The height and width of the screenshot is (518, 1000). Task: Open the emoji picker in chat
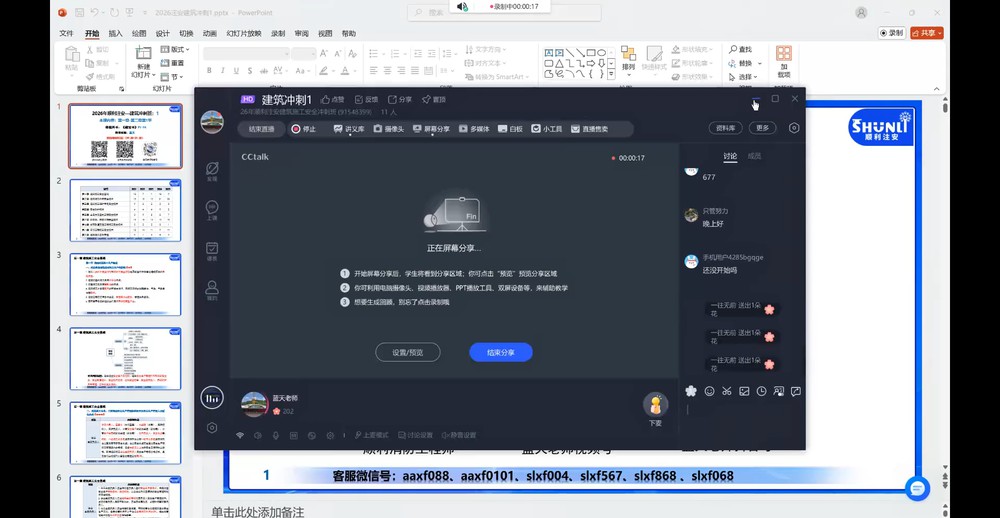click(x=709, y=391)
